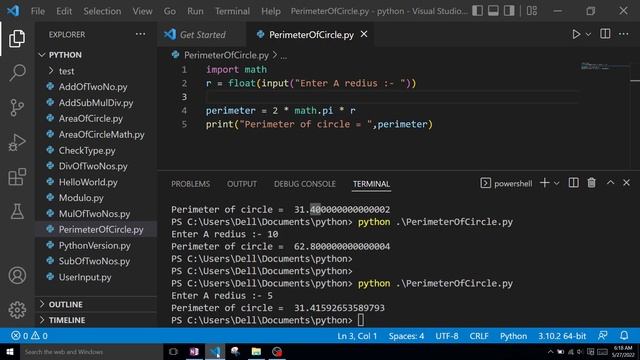Screen dimensions: 640x360
Task: Open VS Code app logo menu
Action: tap(13, 11)
